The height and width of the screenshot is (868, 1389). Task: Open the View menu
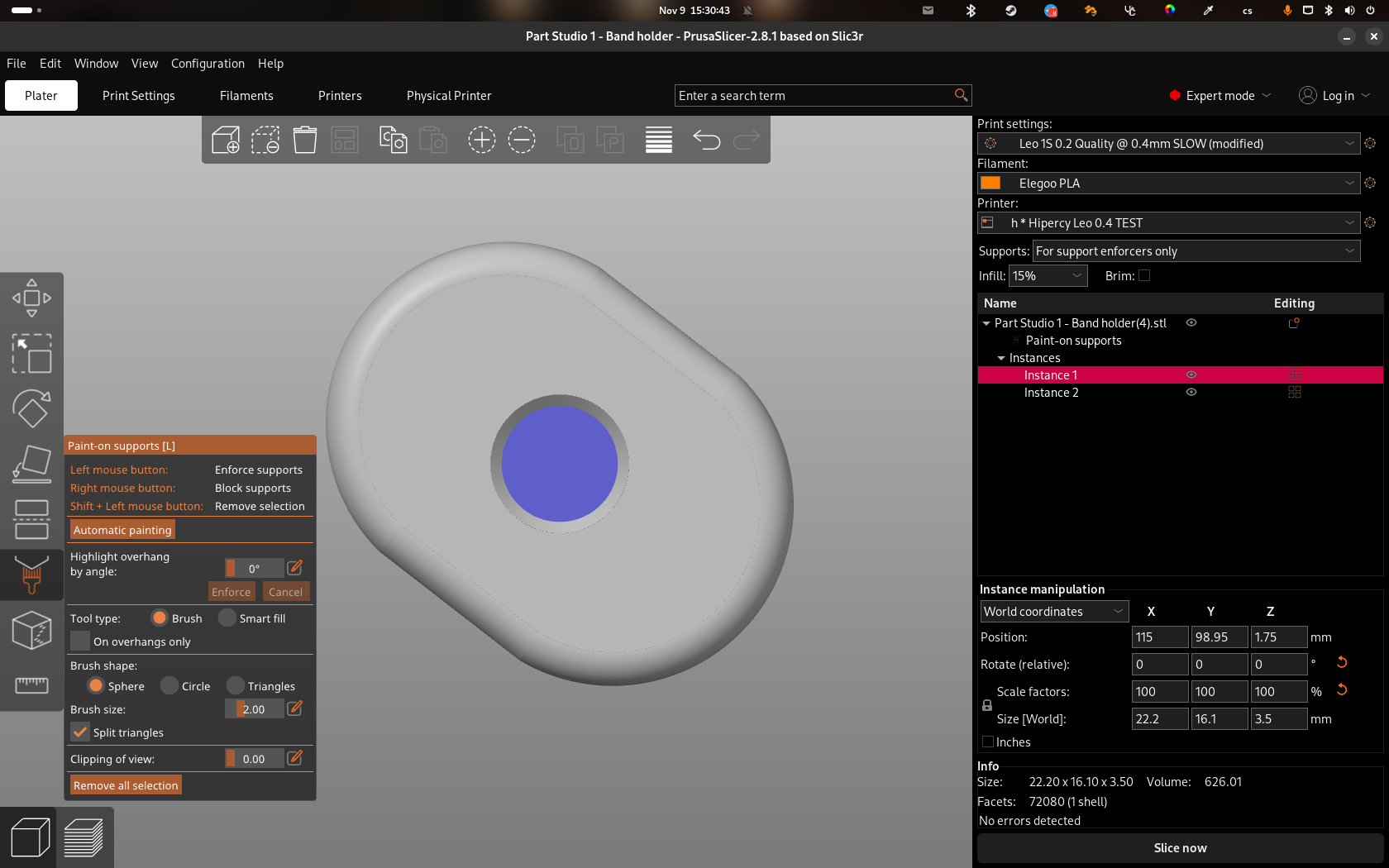145,64
